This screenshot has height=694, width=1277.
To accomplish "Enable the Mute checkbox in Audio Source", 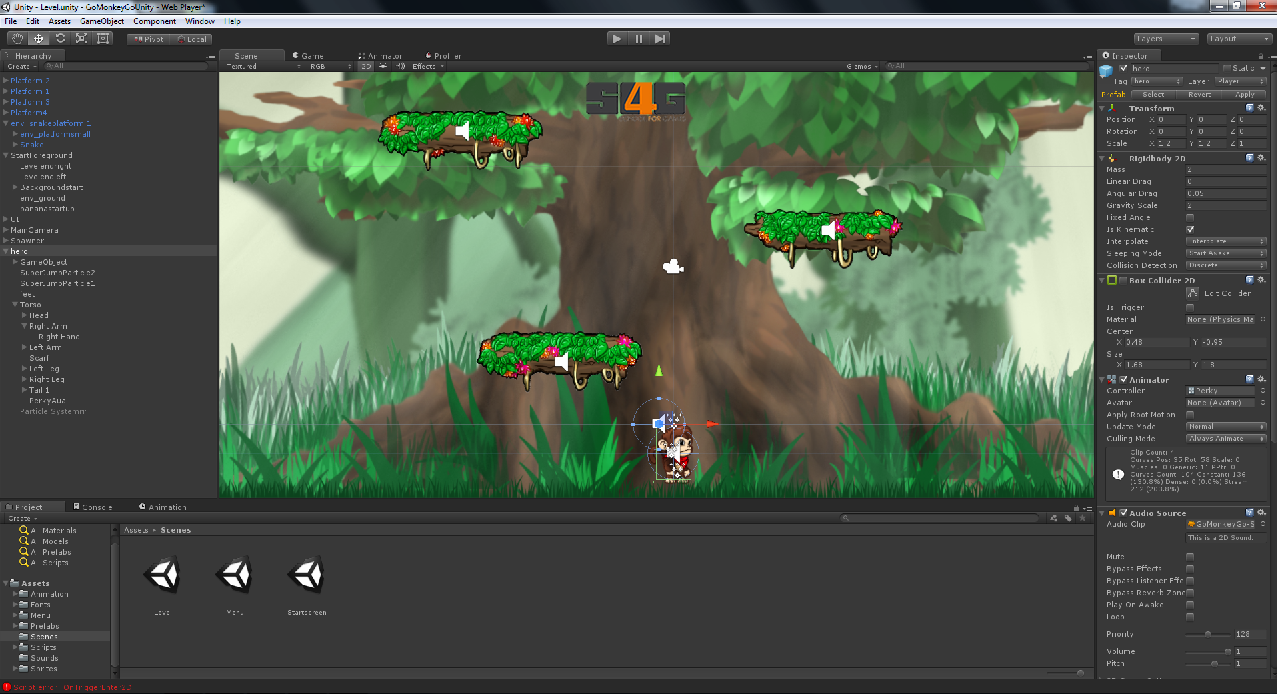I will (1190, 556).
